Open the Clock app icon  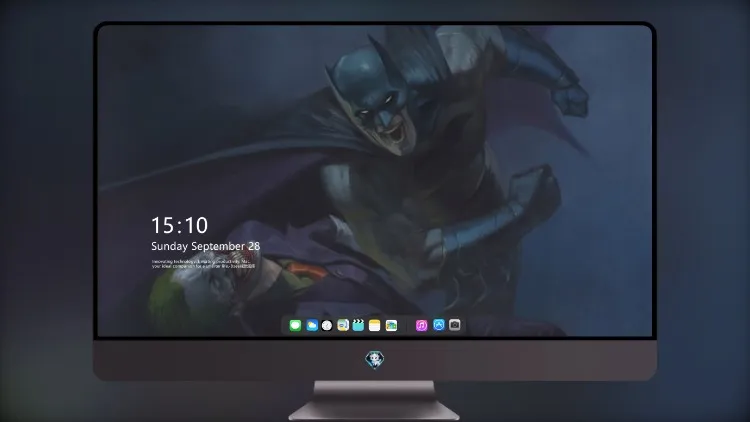pyautogui.click(x=327, y=325)
